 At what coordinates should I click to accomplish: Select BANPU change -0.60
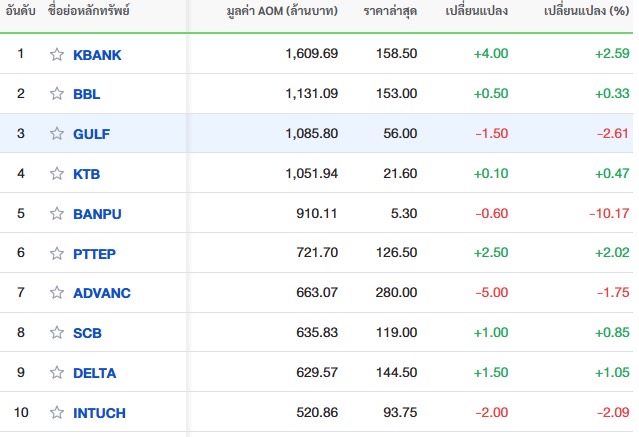(x=492, y=213)
